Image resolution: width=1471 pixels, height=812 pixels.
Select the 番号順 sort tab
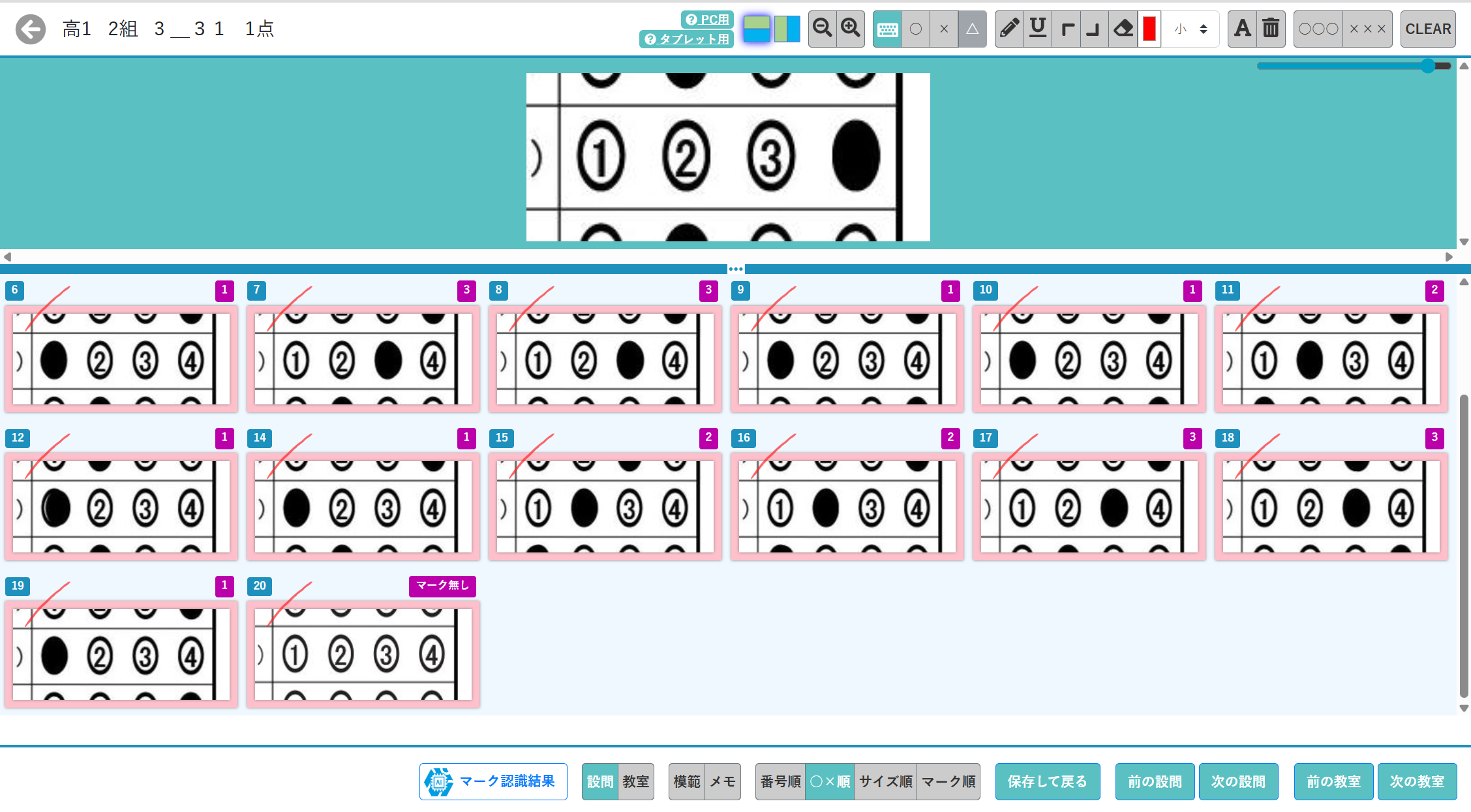point(780,781)
